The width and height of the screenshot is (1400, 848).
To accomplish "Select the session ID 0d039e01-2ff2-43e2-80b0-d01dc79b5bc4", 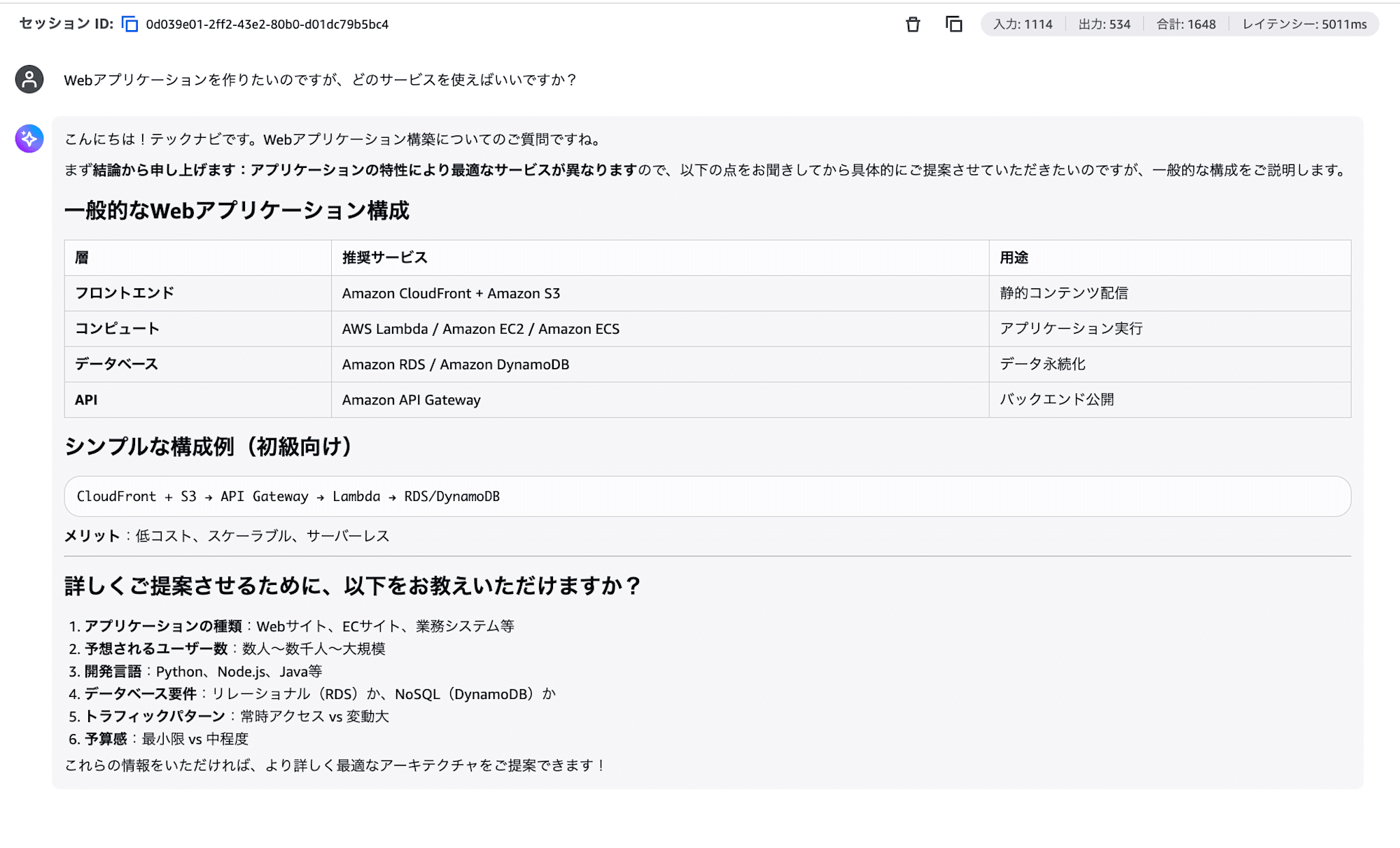I will click(x=267, y=24).
